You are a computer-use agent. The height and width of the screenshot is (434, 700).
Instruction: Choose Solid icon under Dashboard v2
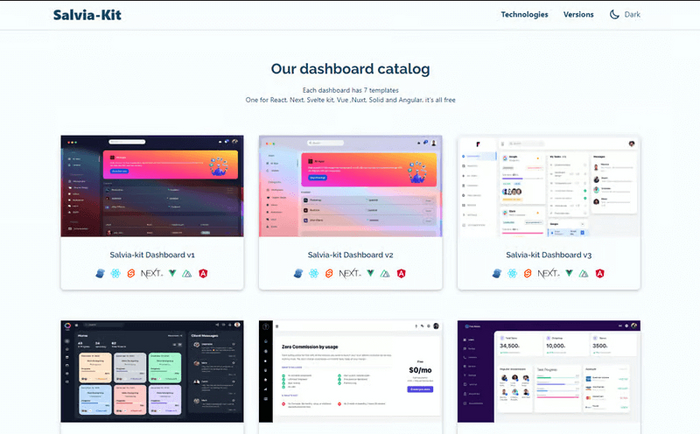point(298,273)
